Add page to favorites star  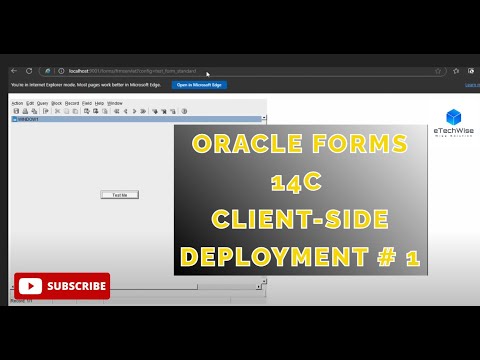(x=438, y=71)
